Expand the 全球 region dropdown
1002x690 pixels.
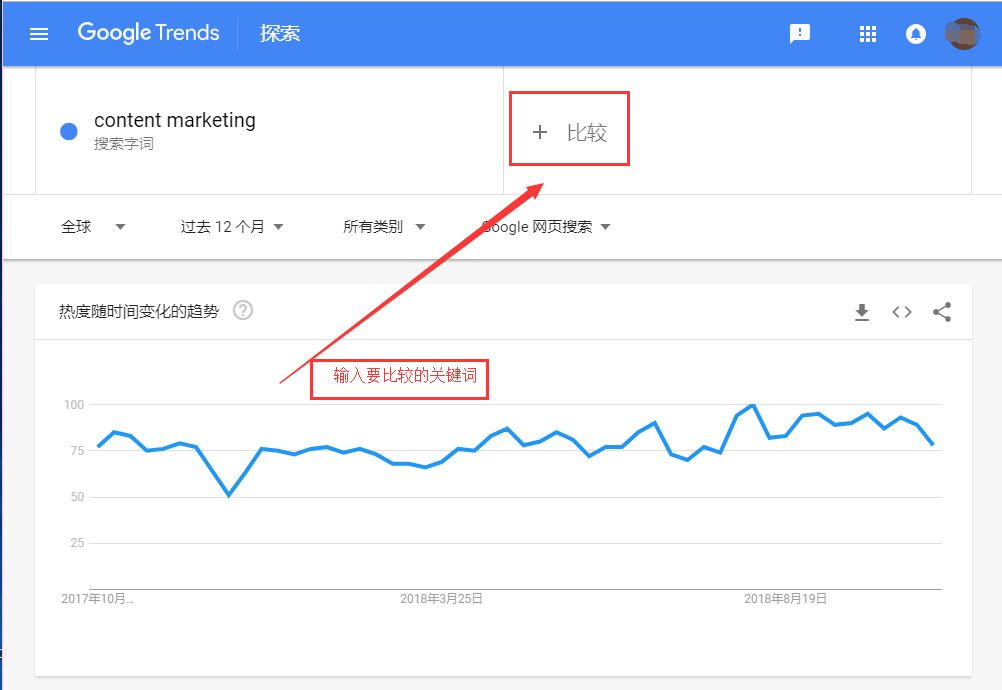pyautogui.click(x=92, y=227)
